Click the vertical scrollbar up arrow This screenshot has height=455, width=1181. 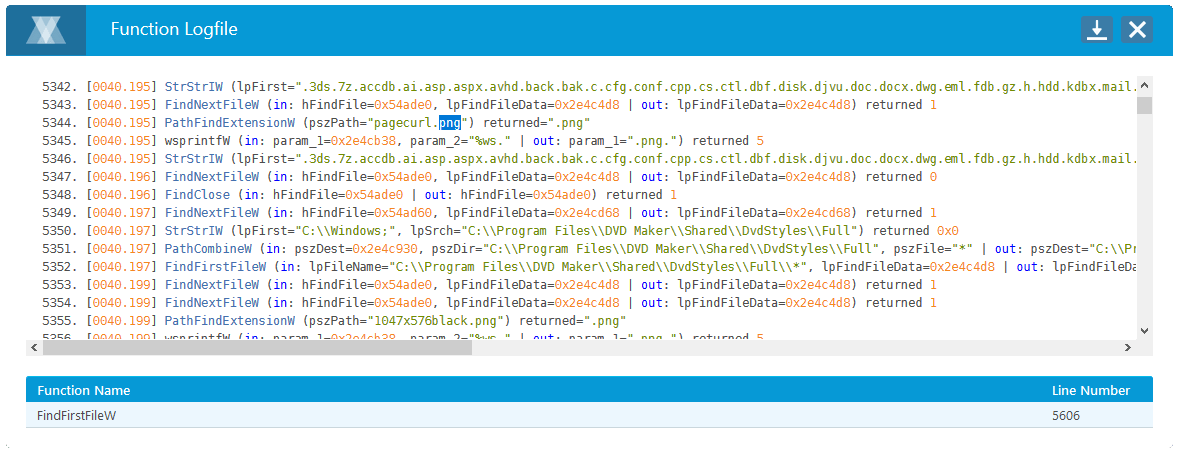pos(1144,84)
